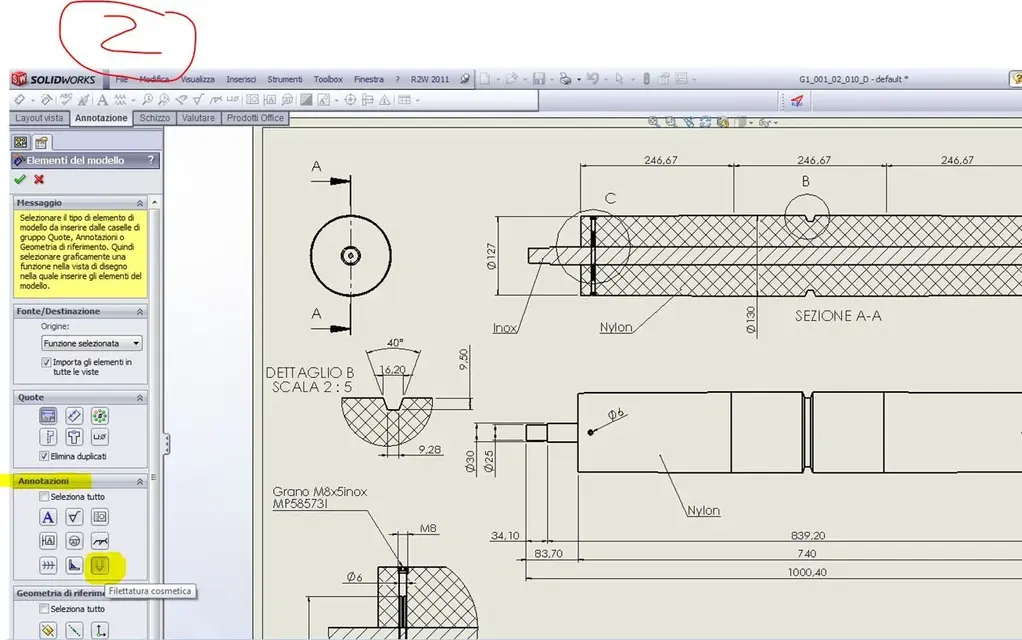
Task: Open Smart Dimension dropdown arrow in toolbar
Action: click(x=33, y=100)
